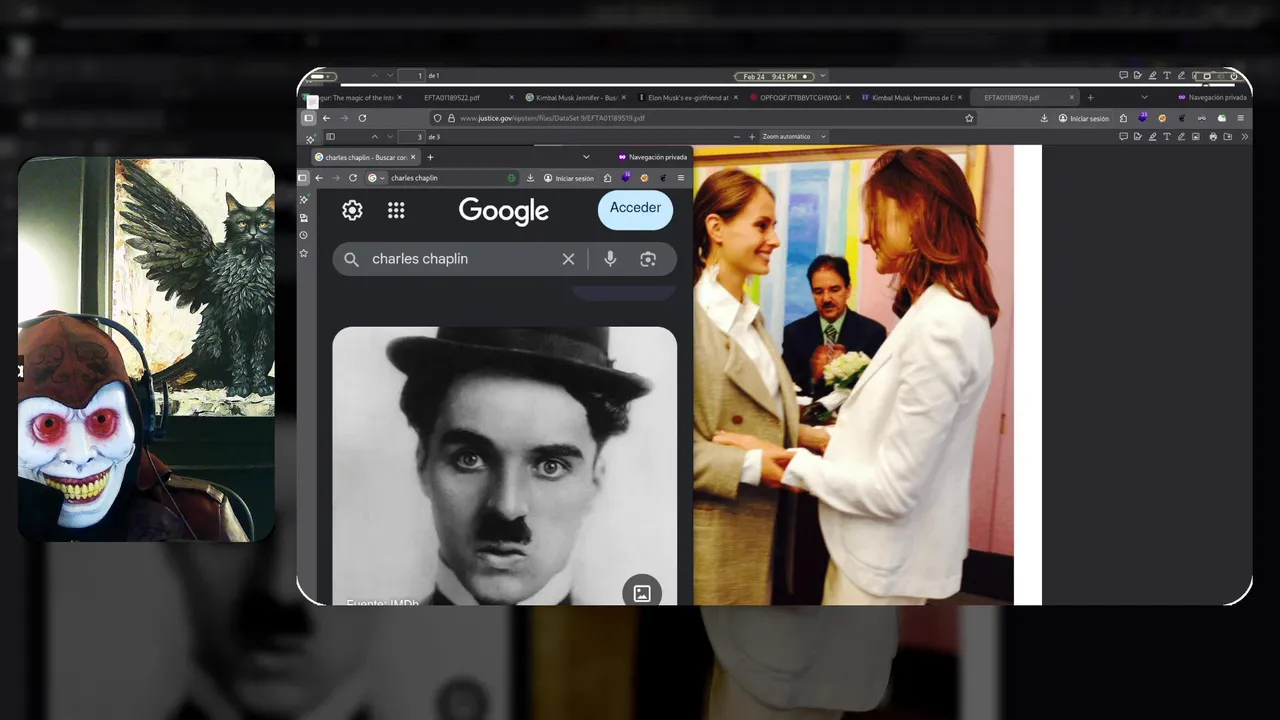1280x720 pixels.
Task: Switch to Kimbal Musk, hermano tab
Action: (x=911, y=98)
